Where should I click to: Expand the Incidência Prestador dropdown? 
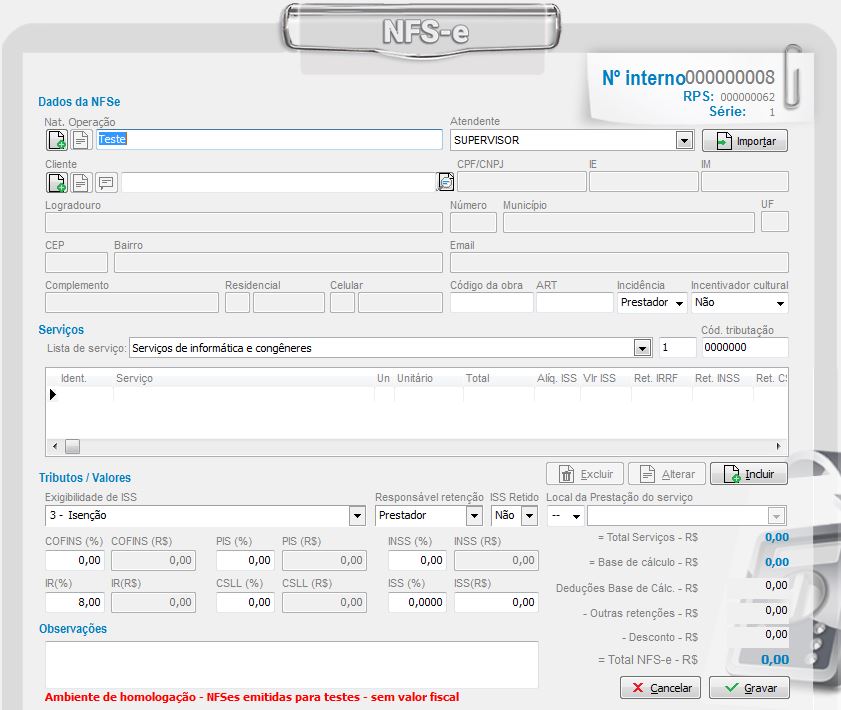(x=679, y=303)
